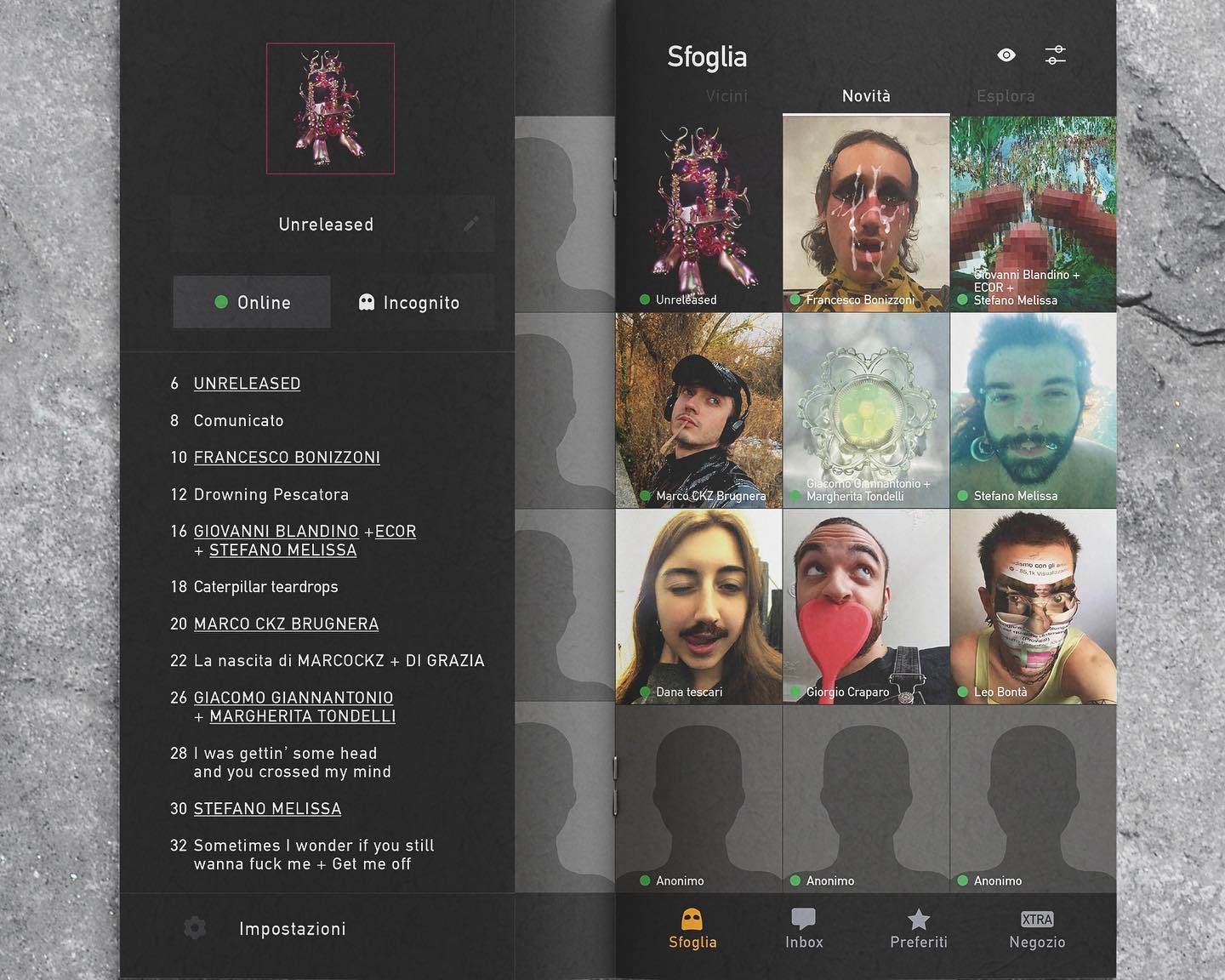This screenshot has width=1225, height=980.
Task: Switch to the Vicini tab
Action: (726, 96)
